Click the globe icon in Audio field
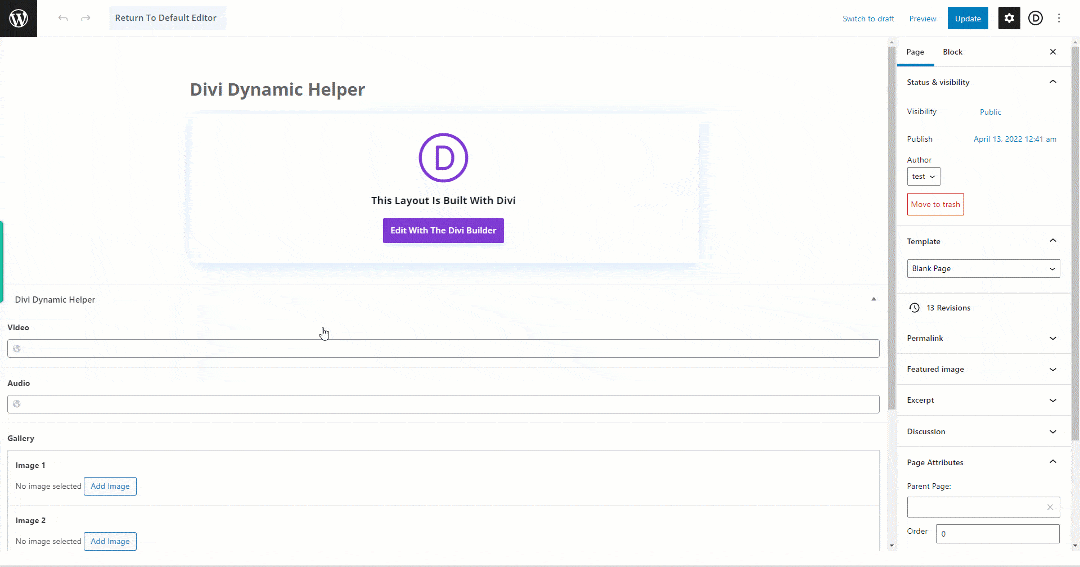 pyautogui.click(x=17, y=404)
